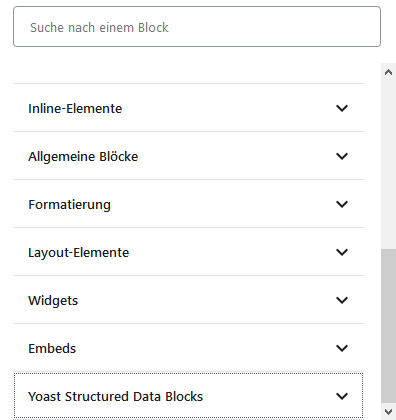This screenshot has height=420, width=396.
Task: Open the Allgemeine Blöcke category
Action: click(x=83, y=156)
